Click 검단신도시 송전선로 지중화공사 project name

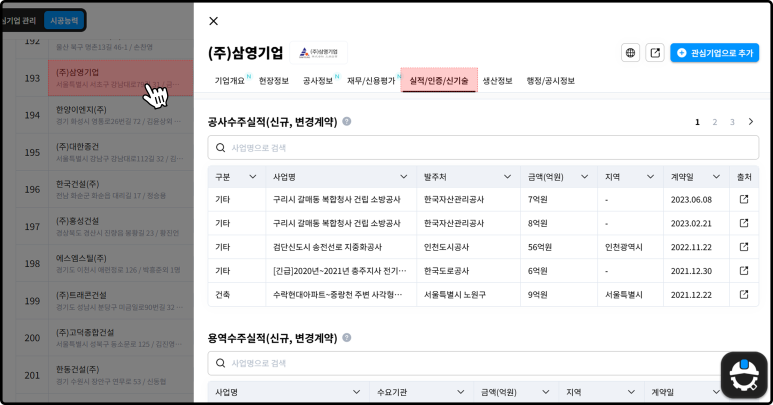pos(327,247)
